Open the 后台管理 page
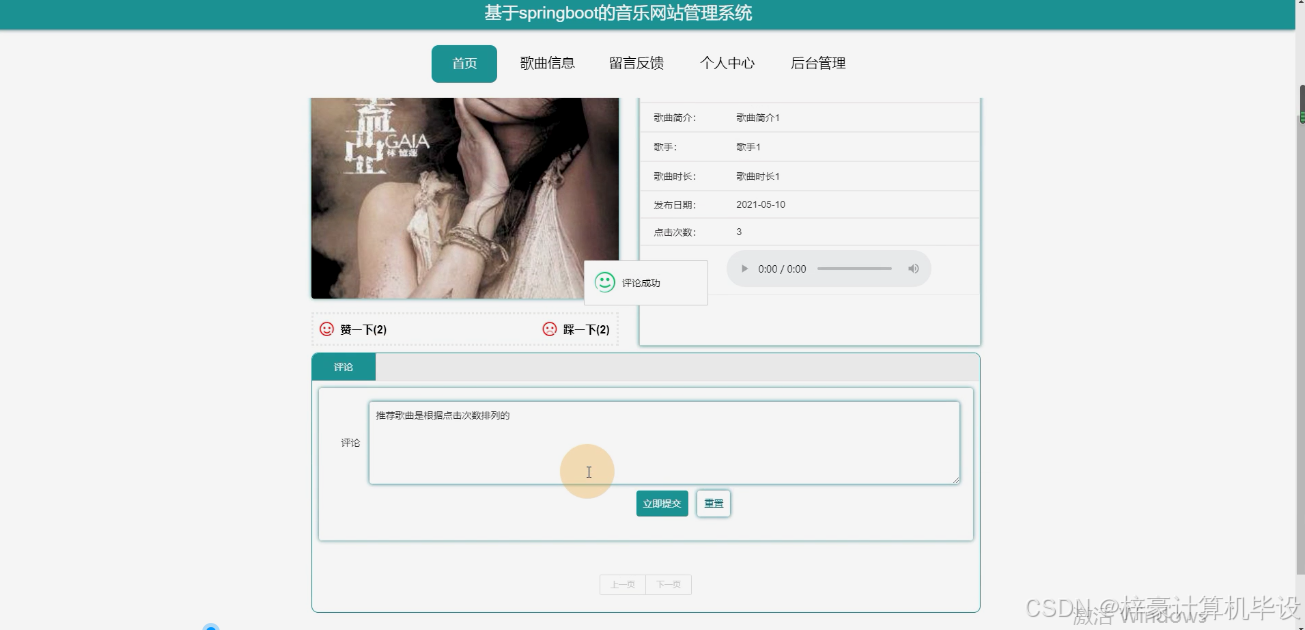Viewport: 1305px width, 630px height. pyautogui.click(x=817, y=62)
